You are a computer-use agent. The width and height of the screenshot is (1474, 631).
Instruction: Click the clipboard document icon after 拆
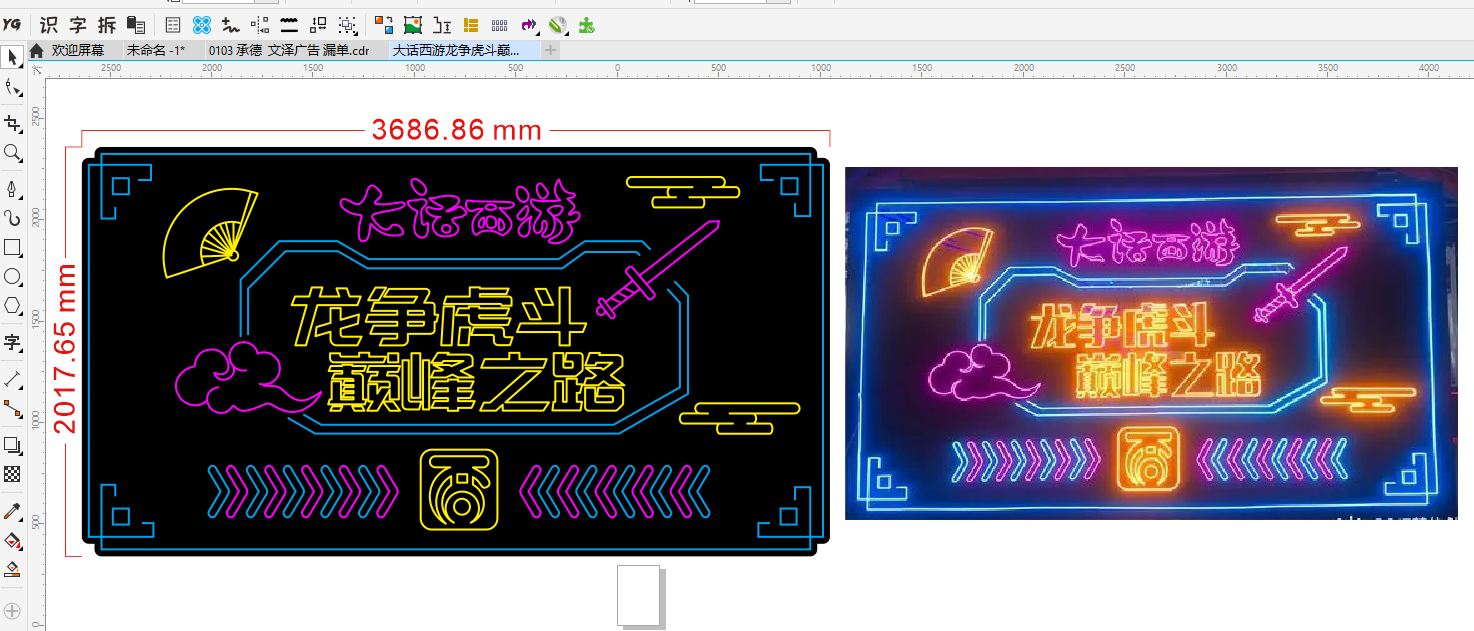point(137,25)
